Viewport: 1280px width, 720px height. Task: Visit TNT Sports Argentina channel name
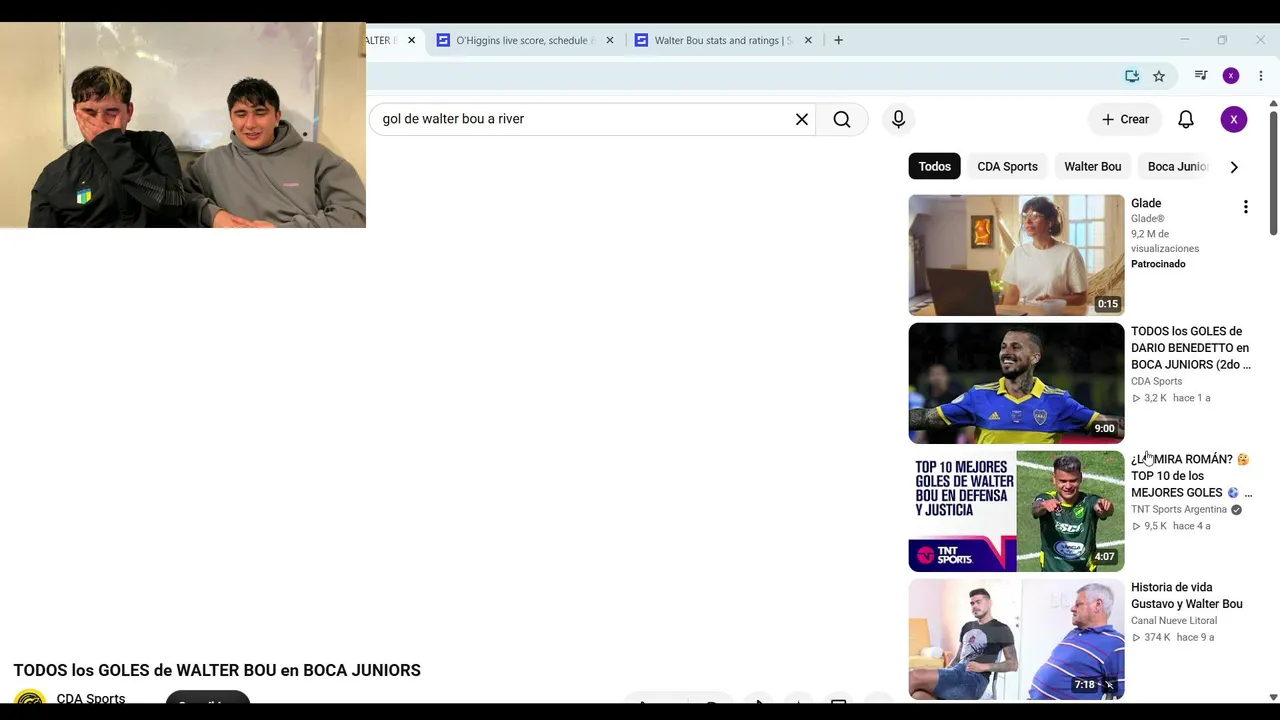pos(1179,510)
